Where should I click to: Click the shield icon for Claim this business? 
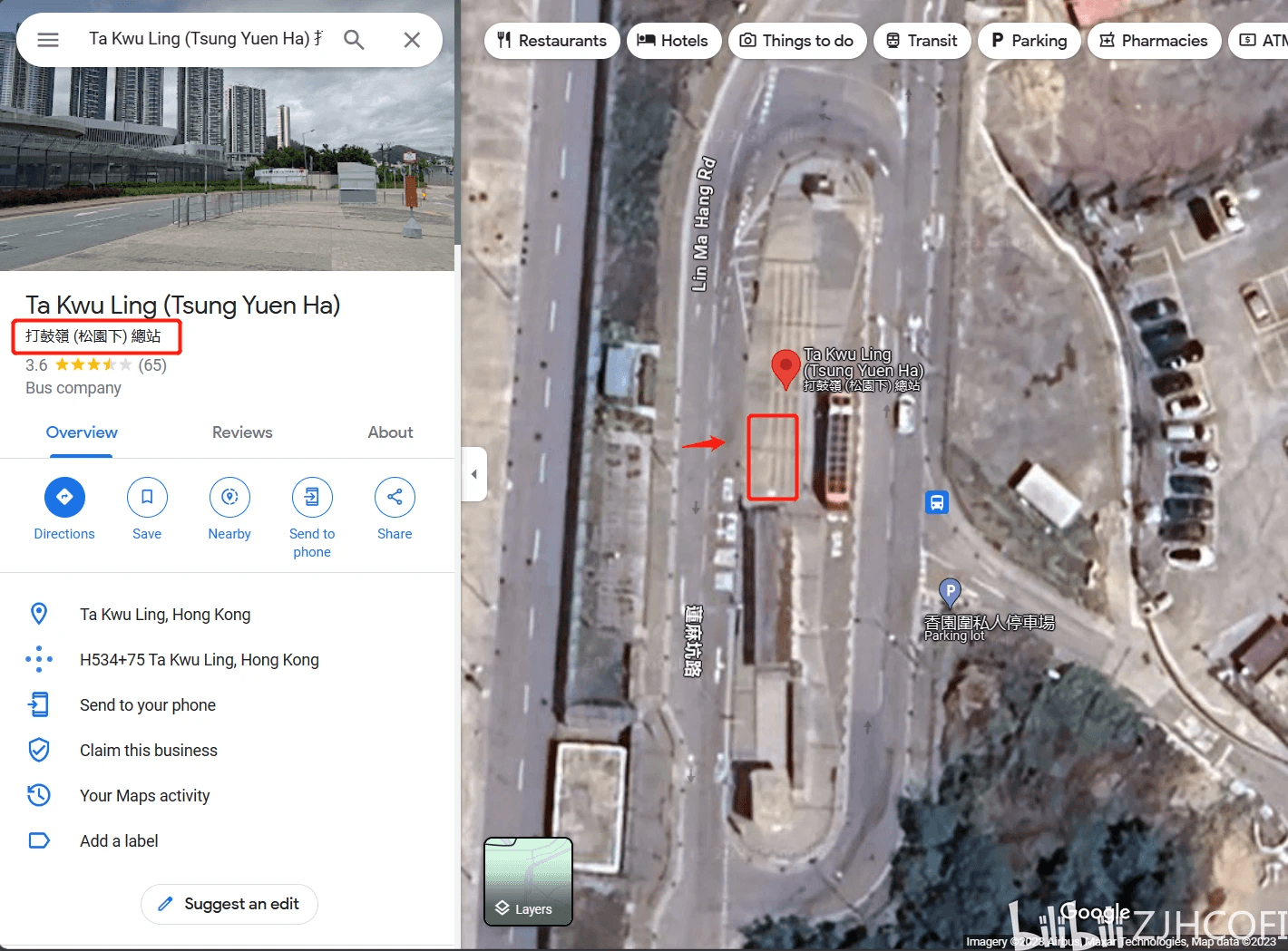click(39, 750)
